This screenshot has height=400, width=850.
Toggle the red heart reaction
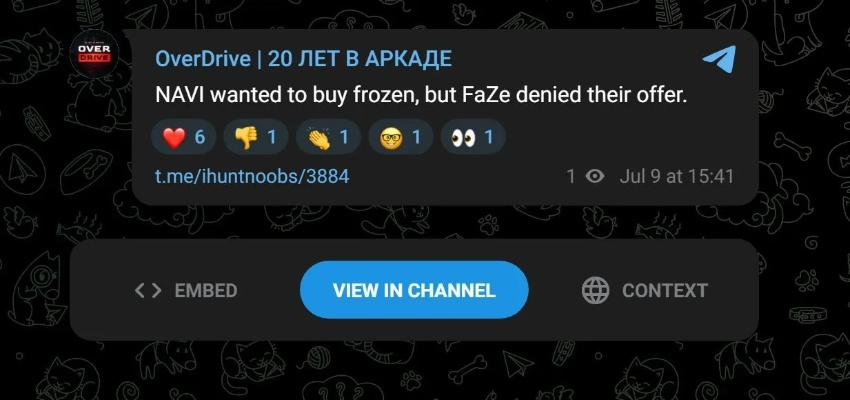(x=184, y=137)
